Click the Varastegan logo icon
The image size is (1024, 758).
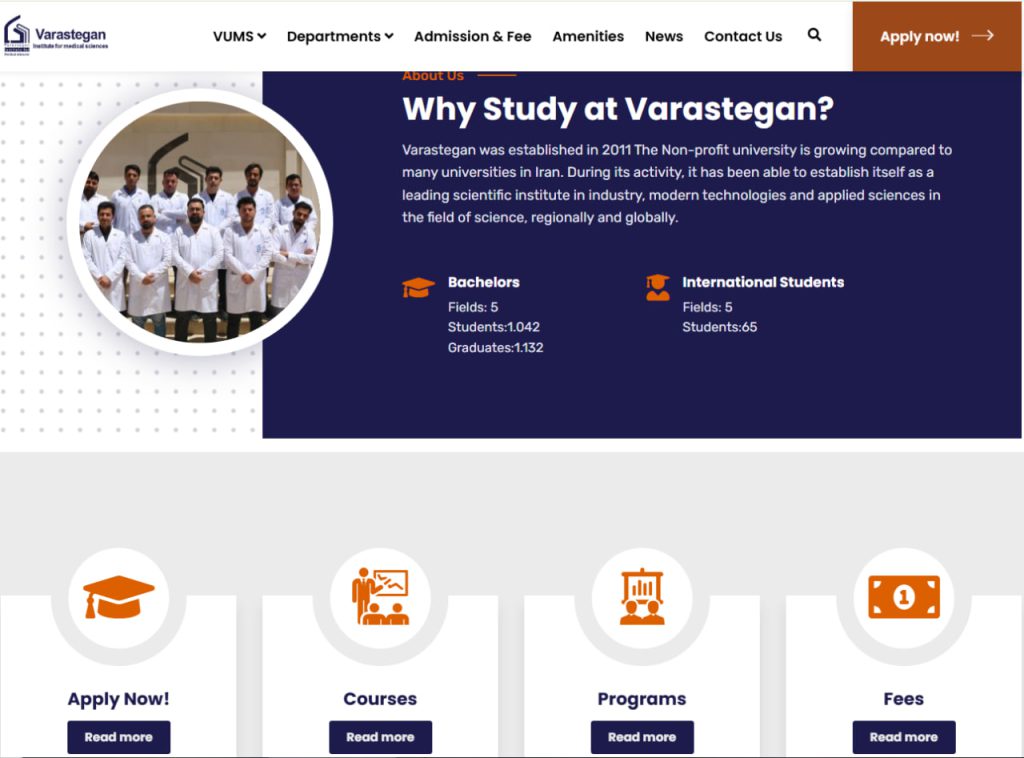click(17, 35)
